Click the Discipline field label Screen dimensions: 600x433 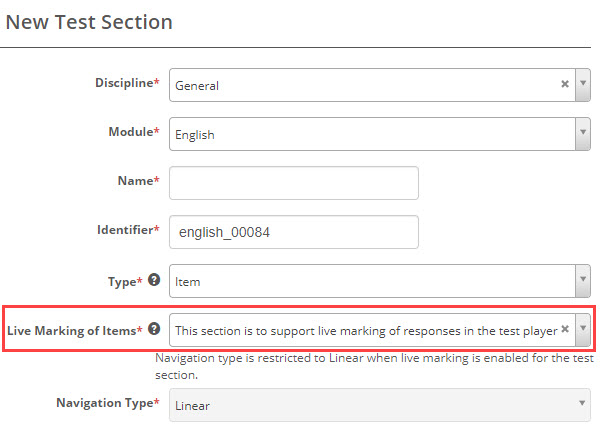(120, 83)
